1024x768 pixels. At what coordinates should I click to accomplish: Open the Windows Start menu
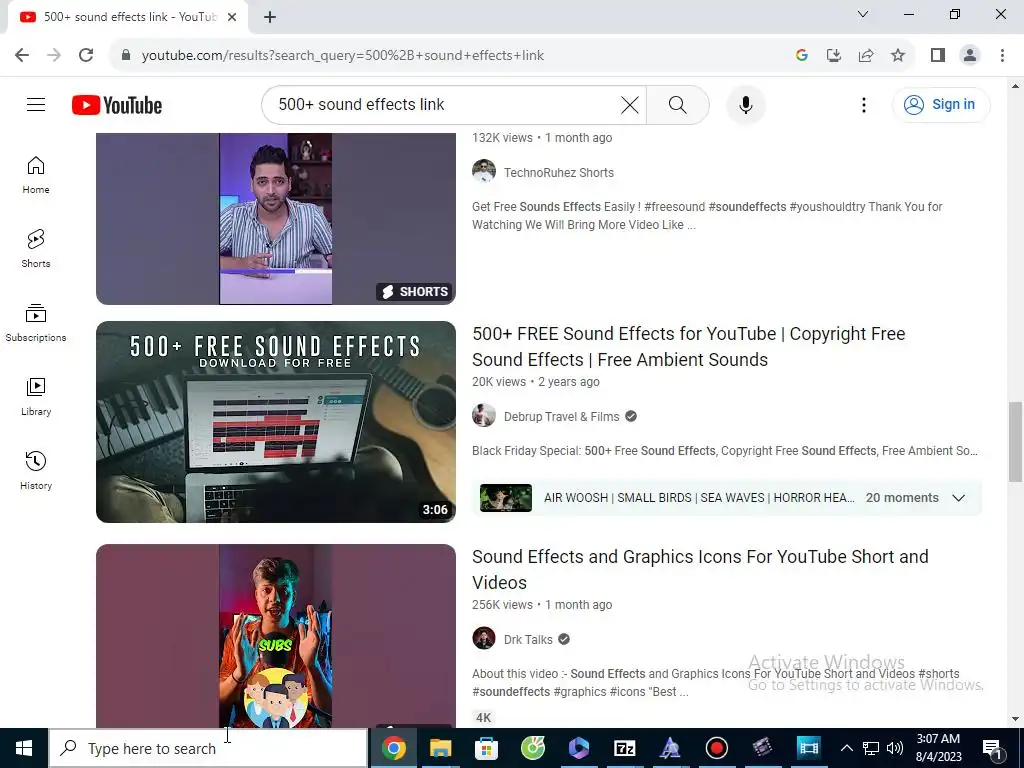coord(24,748)
